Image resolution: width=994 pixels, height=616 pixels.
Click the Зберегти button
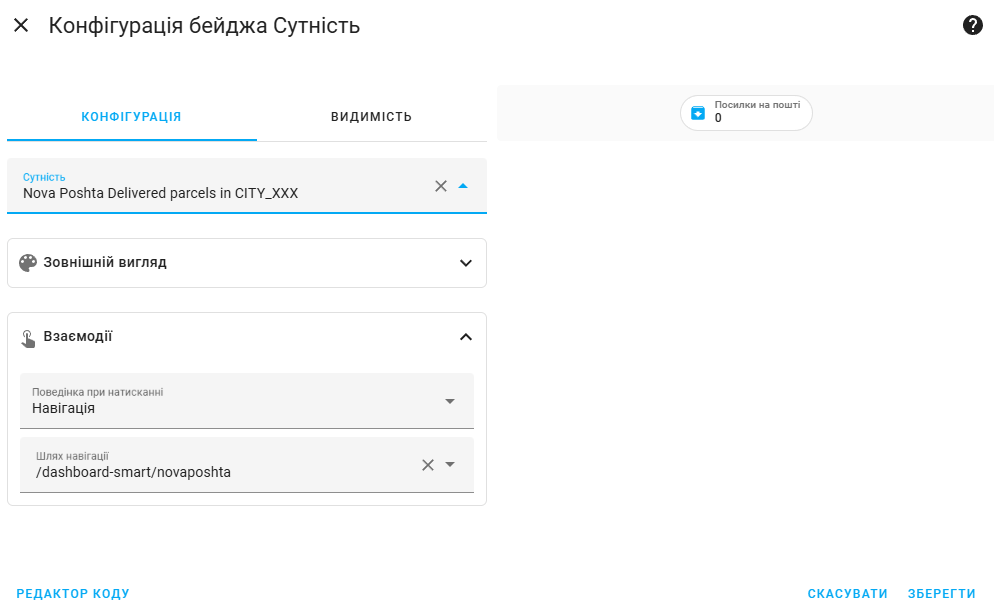(941, 594)
